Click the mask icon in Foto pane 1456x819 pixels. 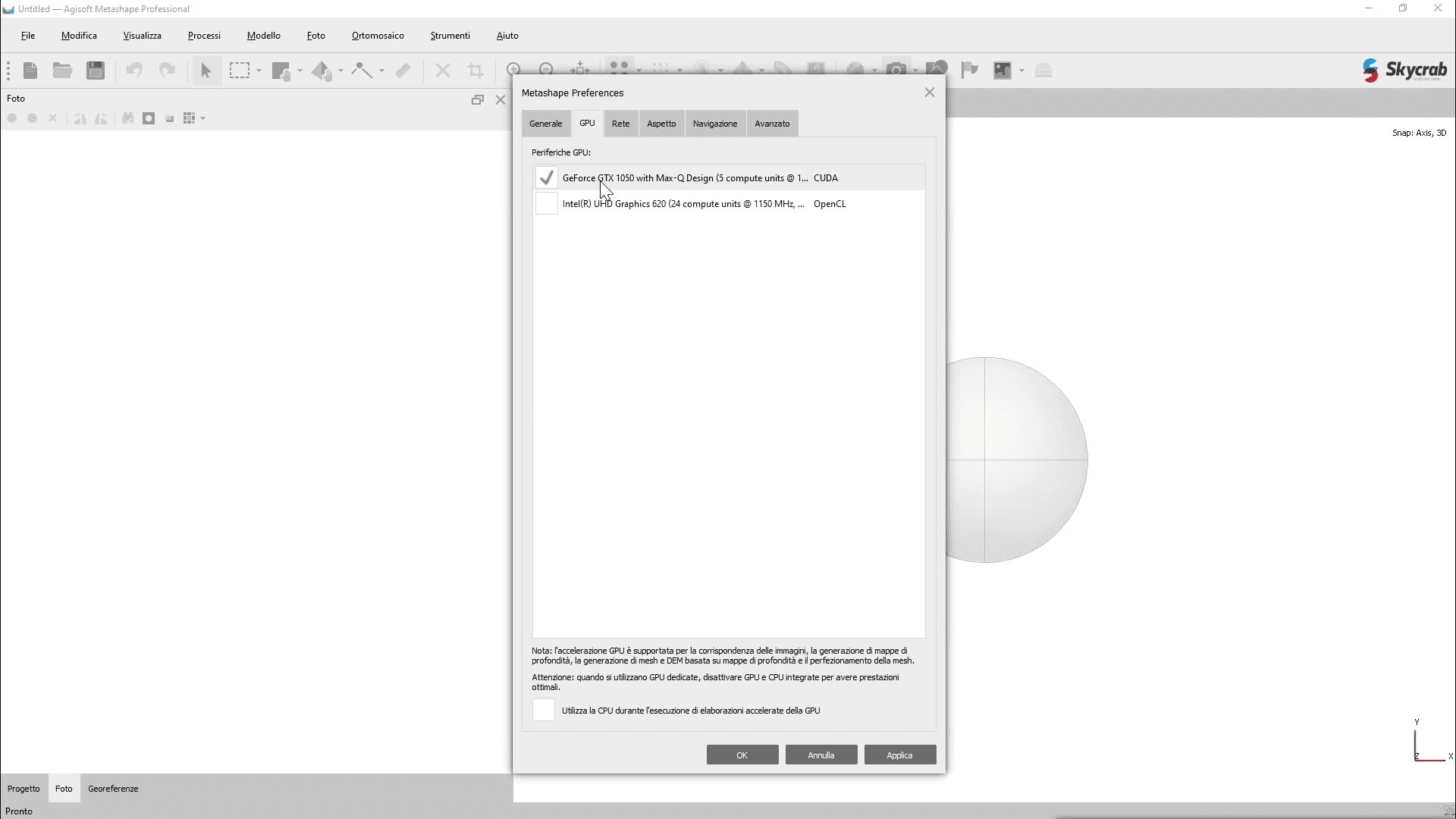click(x=149, y=118)
